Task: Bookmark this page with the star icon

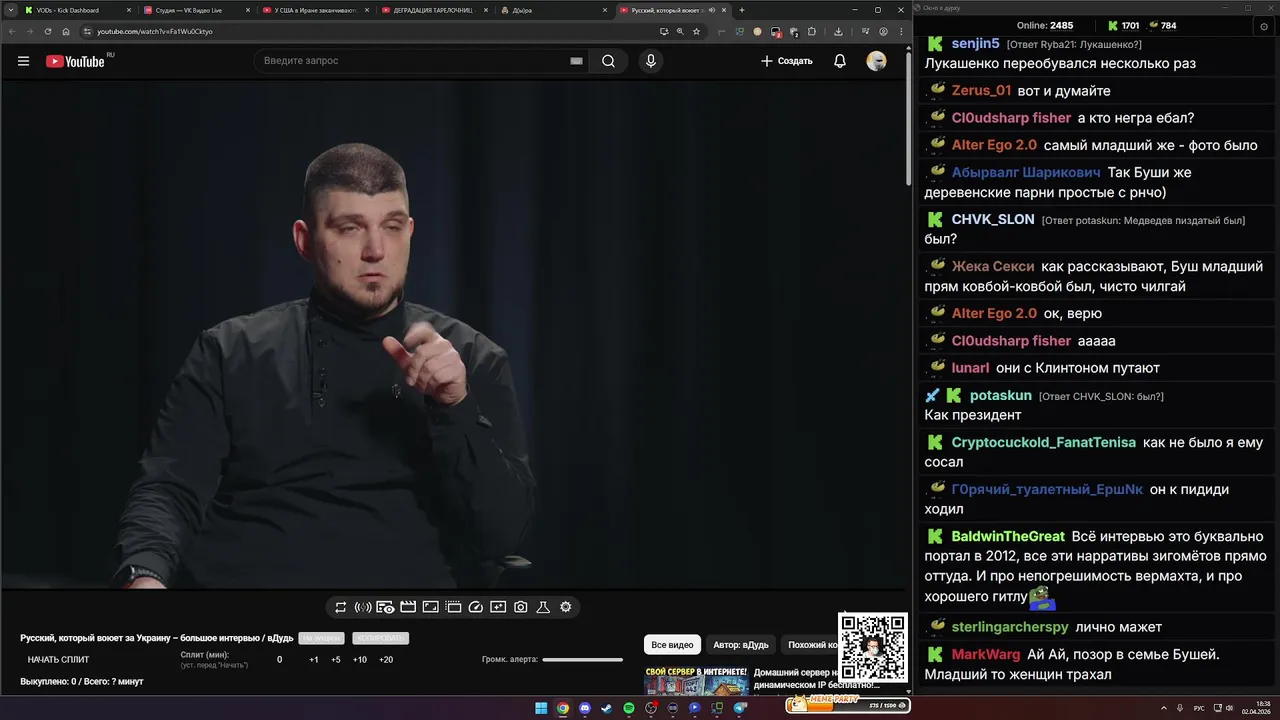Action: 696,31
